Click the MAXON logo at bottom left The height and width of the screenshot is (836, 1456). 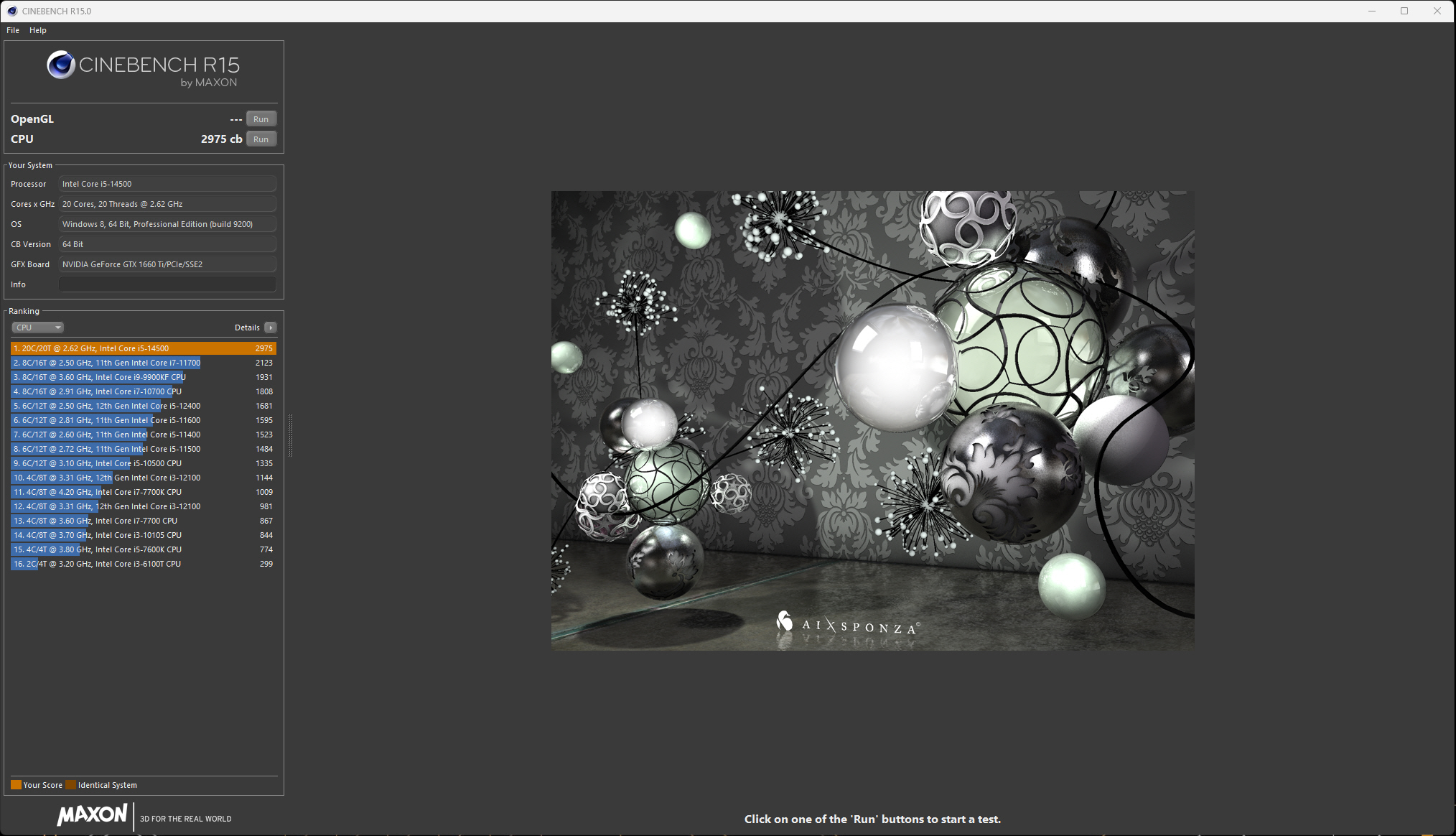(92, 814)
